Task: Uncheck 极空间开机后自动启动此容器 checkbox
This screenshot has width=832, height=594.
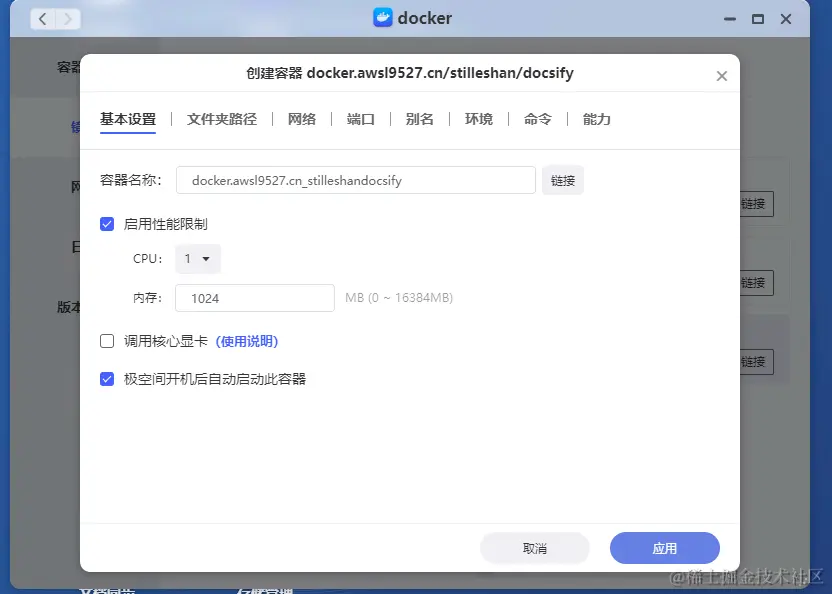Action: click(x=107, y=379)
